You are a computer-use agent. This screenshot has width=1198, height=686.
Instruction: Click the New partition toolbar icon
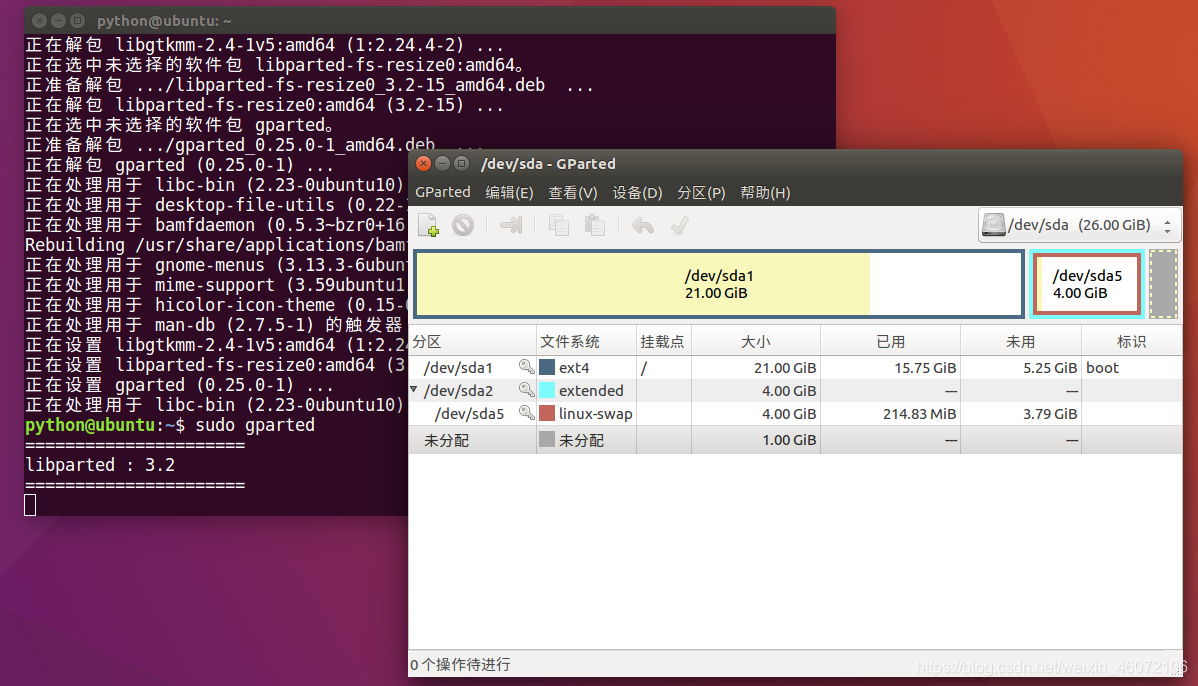tap(429, 225)
